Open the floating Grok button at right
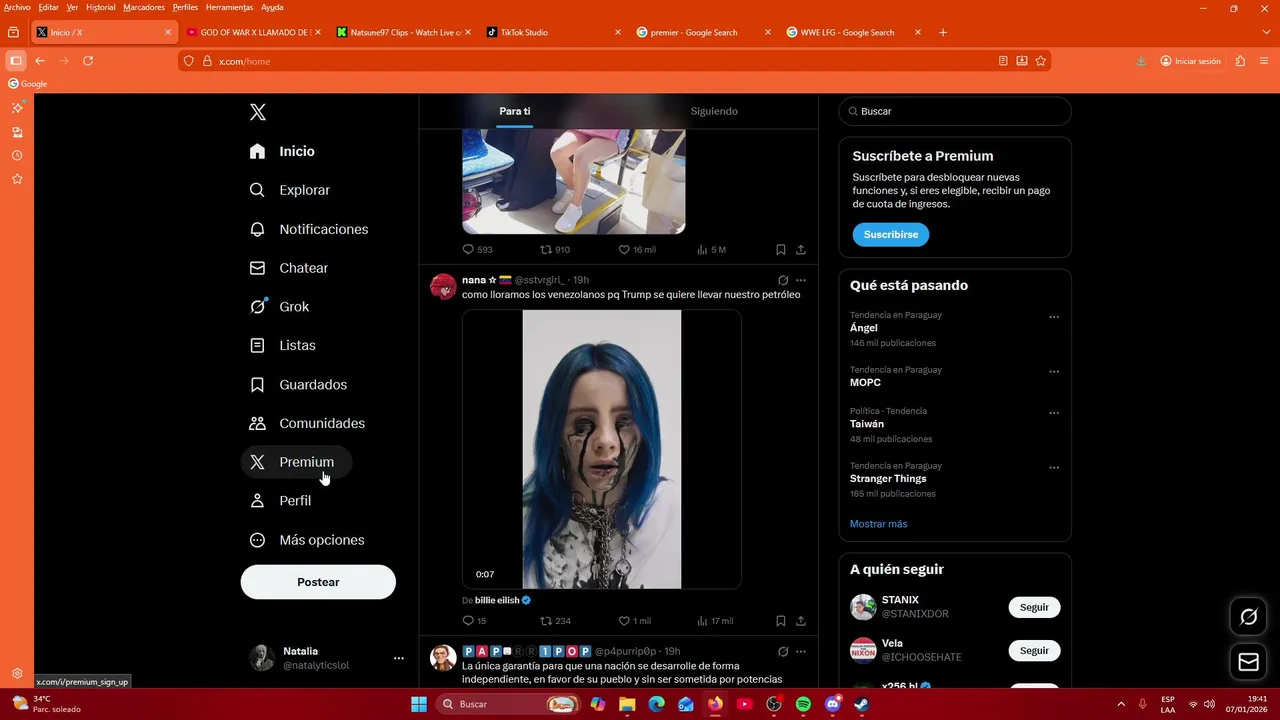1280x720 pixels. click(1248, 617)
